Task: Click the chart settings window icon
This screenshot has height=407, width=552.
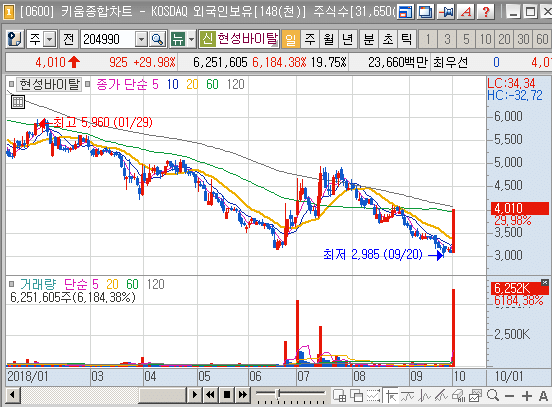Action: tap(476, 396)
